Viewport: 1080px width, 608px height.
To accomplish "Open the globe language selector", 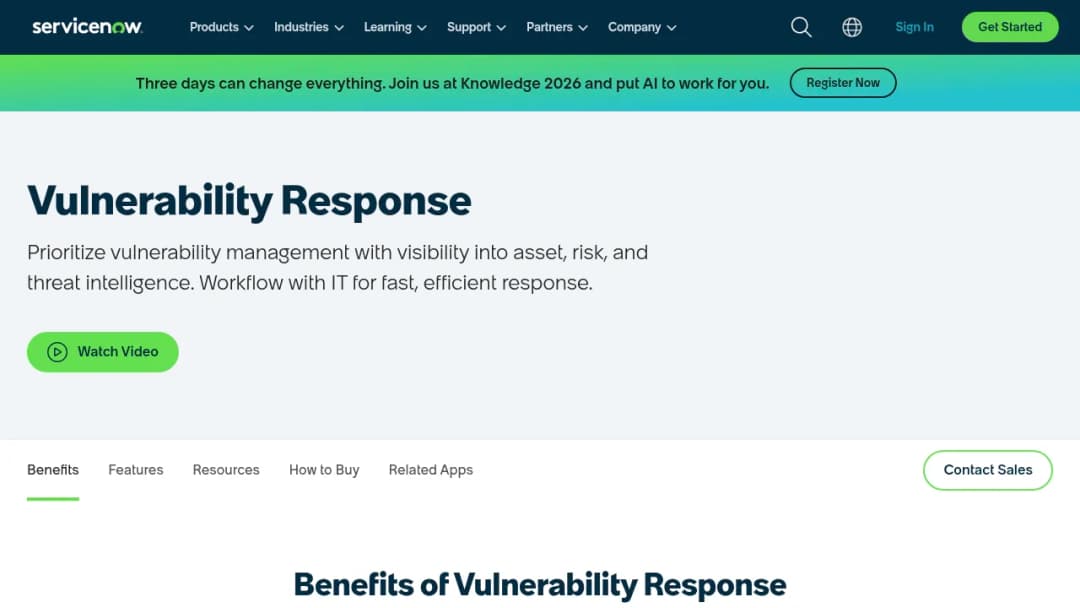I will (x=852, y=27).
